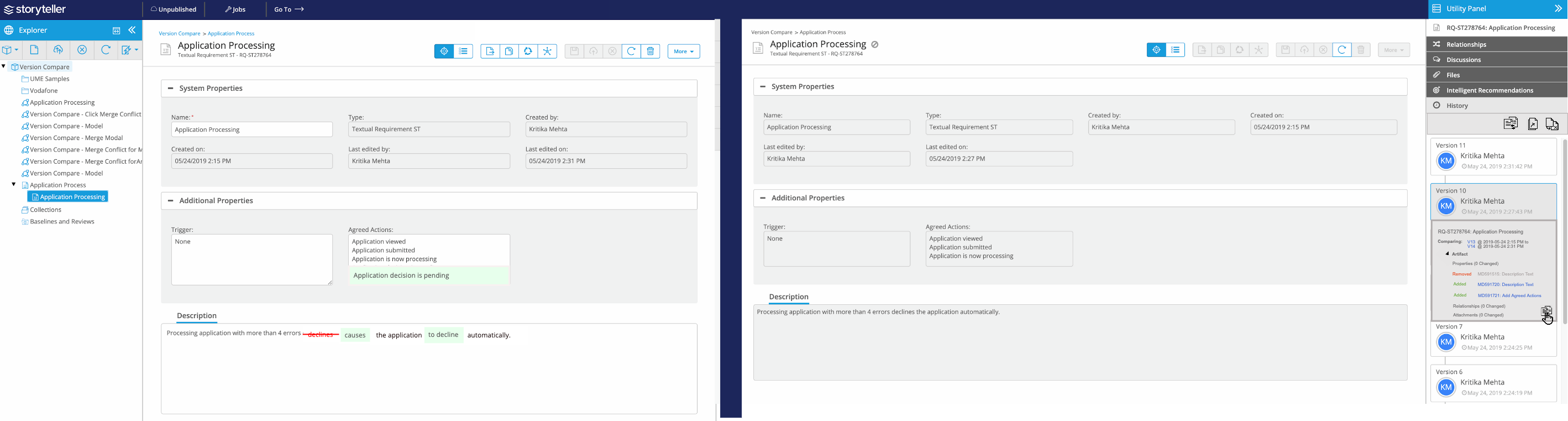Collapse System Properties section in right window
The width and height of the screenshot is (1568, 421).
[763, 86]
